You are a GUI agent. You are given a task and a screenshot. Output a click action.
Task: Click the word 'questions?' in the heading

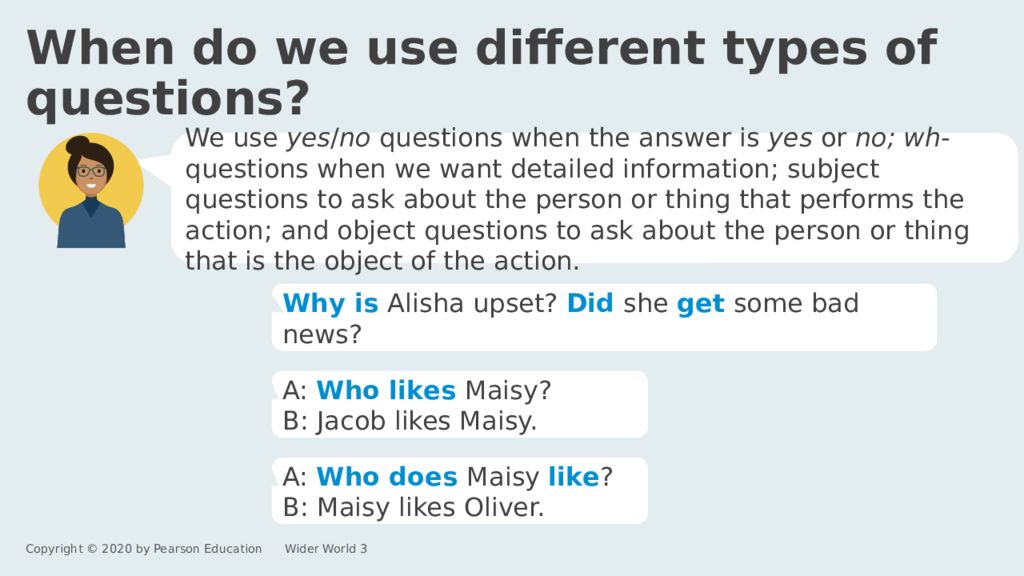coord(168,98)
